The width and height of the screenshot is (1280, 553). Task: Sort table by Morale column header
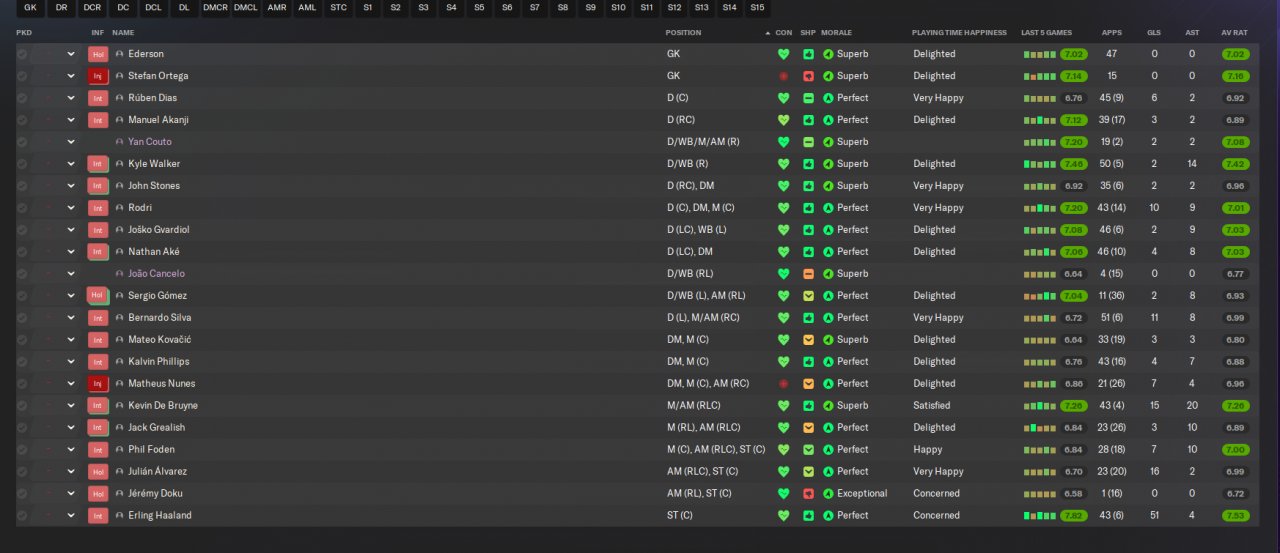point(836,33)
